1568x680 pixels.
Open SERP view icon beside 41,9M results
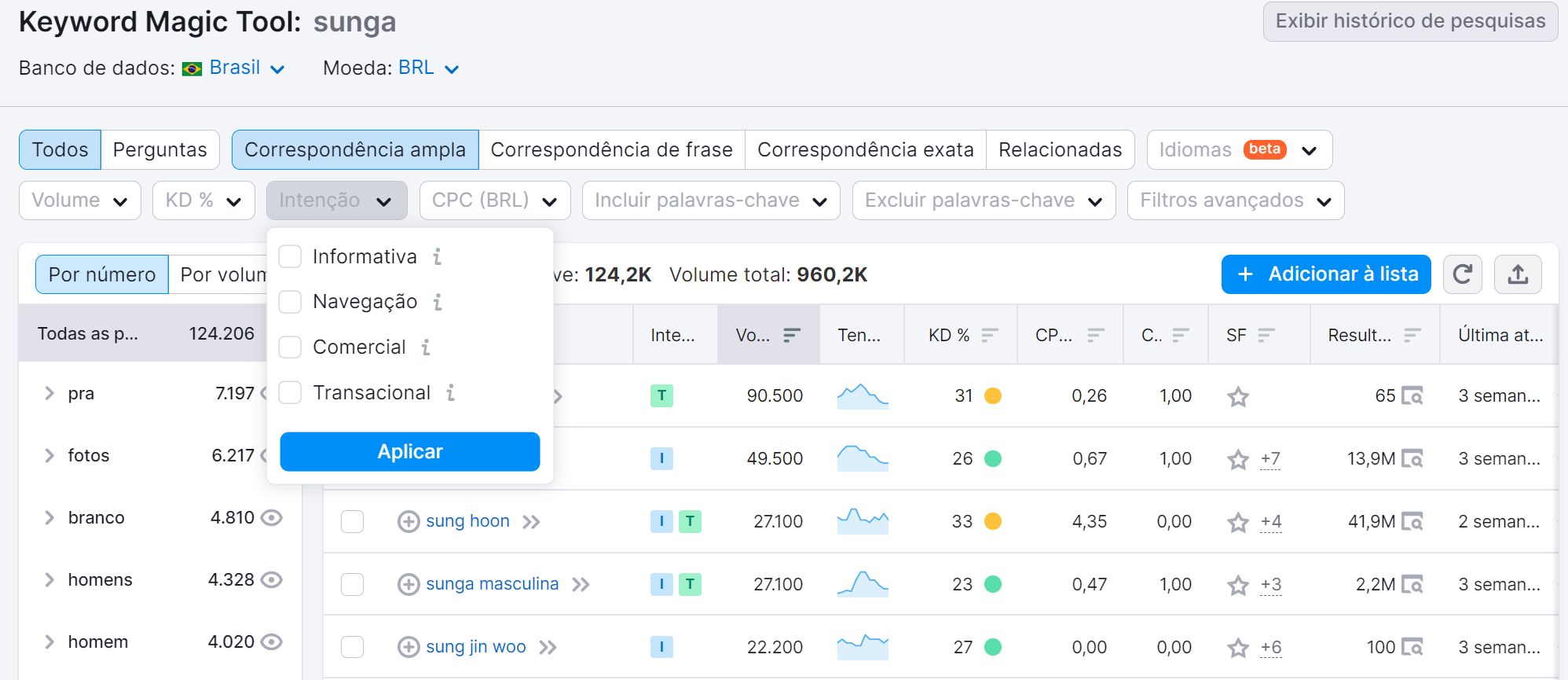coord(1412,521)
